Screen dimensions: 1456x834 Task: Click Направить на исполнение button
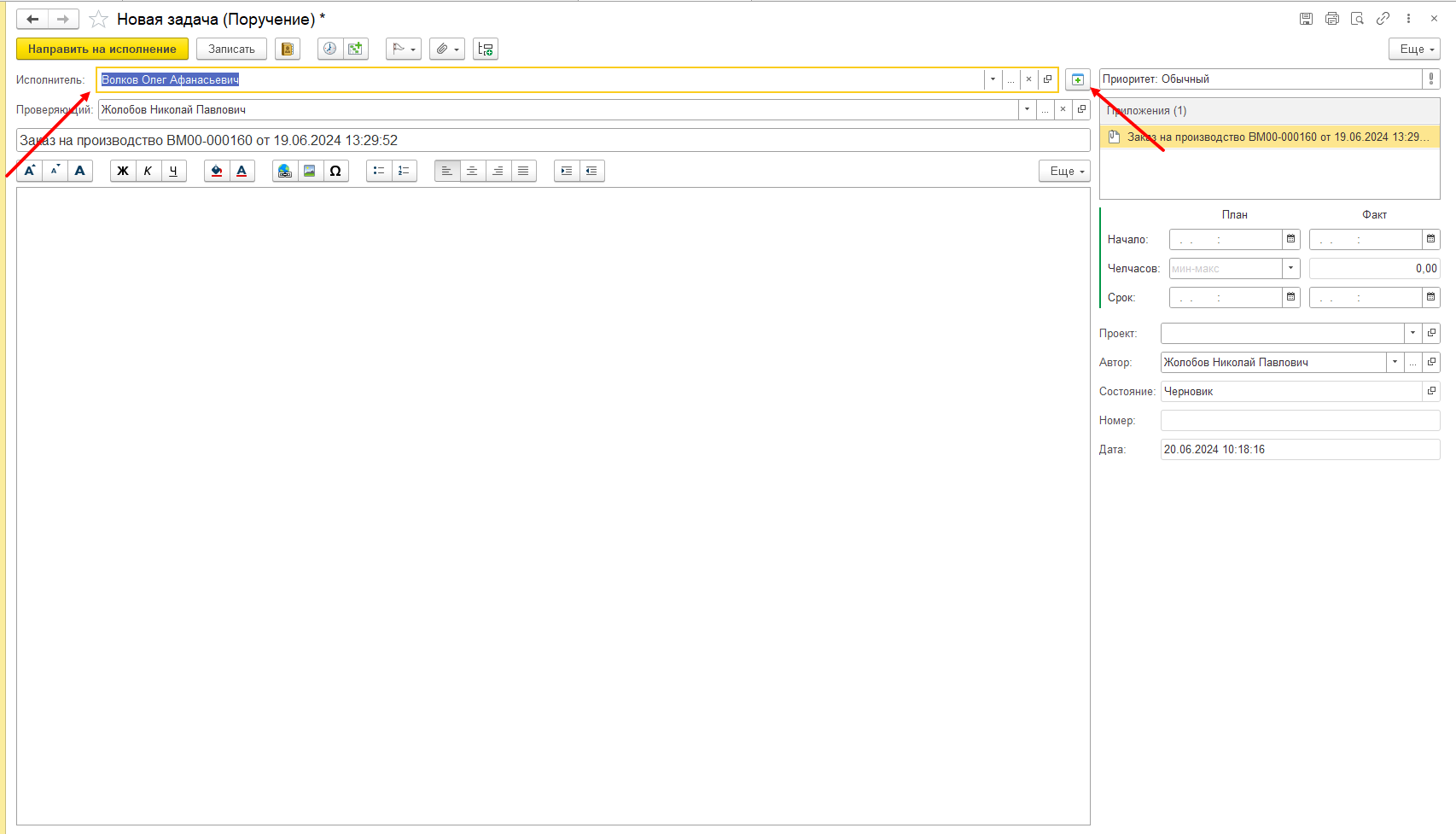pyautogui.click(x=102, y=49)
